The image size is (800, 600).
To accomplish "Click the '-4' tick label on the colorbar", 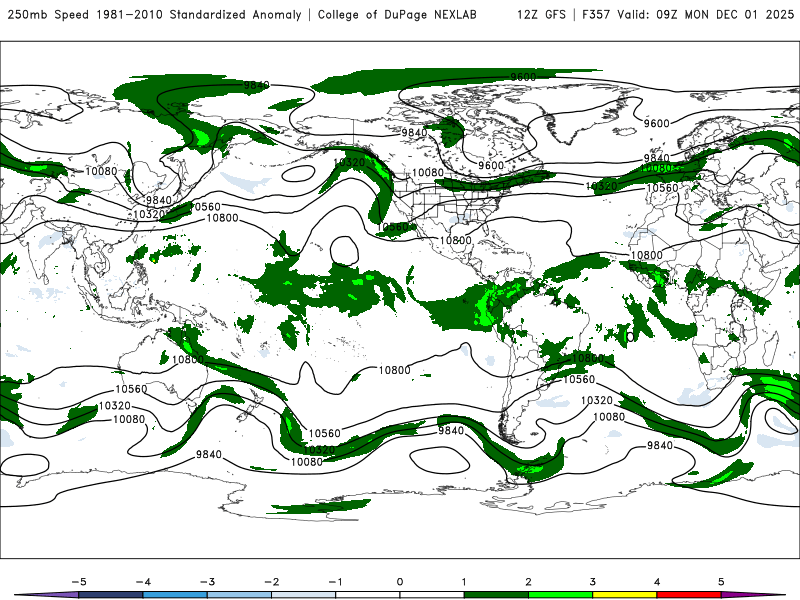I will tap(143, 582).
